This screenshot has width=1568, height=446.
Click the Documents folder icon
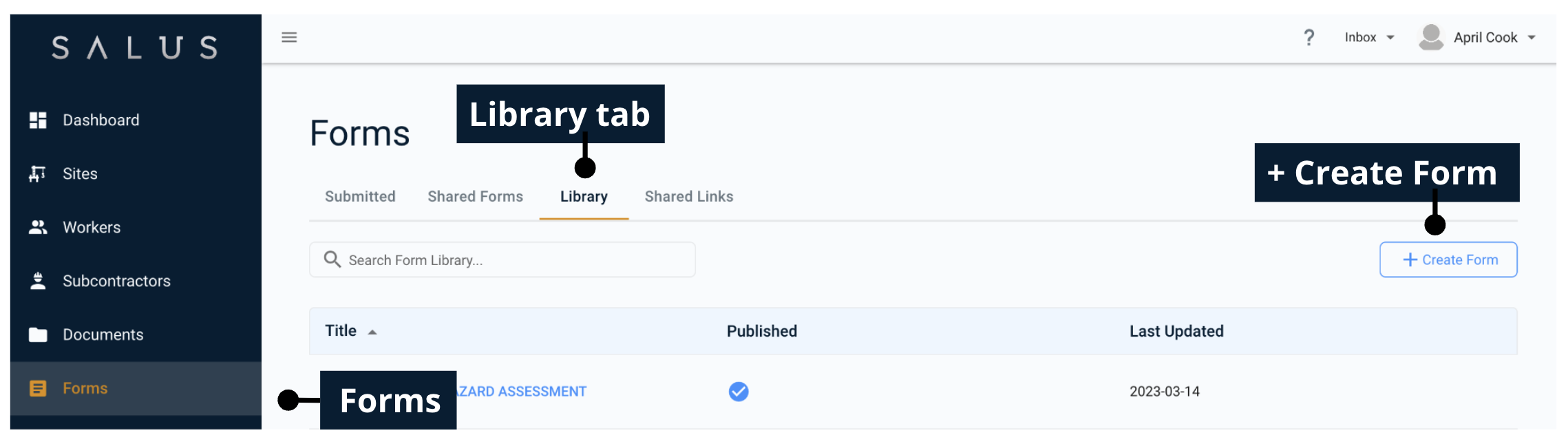click(38, 335)
